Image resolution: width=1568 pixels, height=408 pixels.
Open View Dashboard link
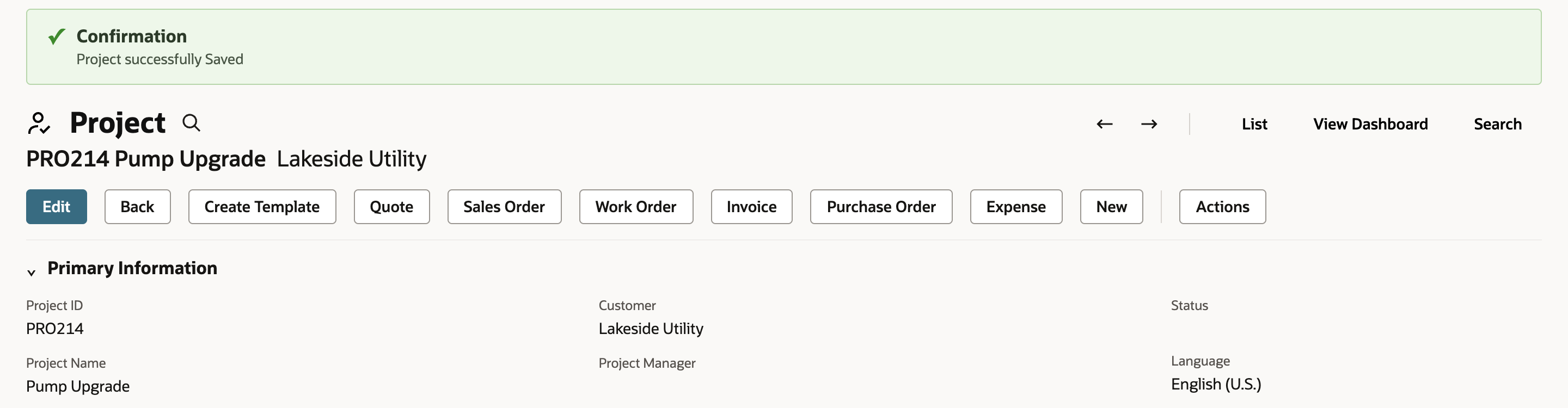[x=1370, y=124]
